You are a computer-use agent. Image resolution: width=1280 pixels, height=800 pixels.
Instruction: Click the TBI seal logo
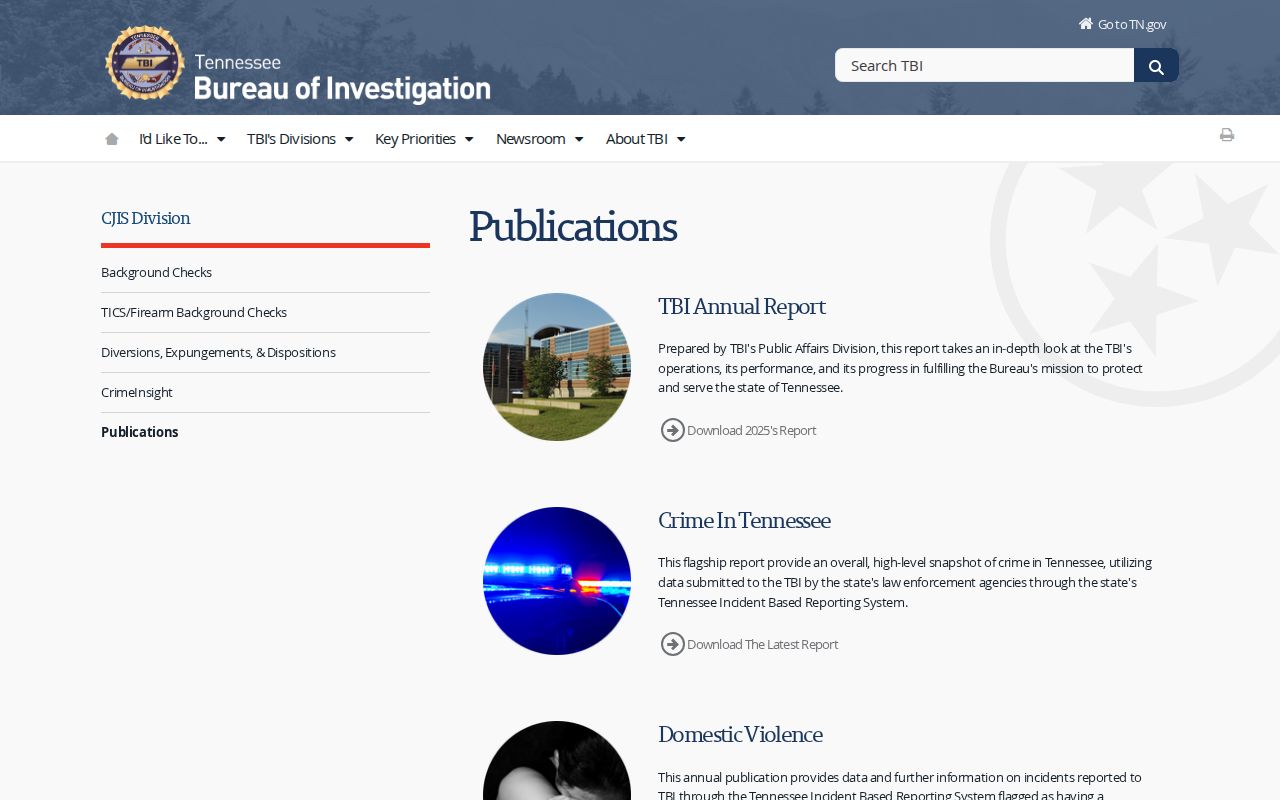[x=145, y=63]
